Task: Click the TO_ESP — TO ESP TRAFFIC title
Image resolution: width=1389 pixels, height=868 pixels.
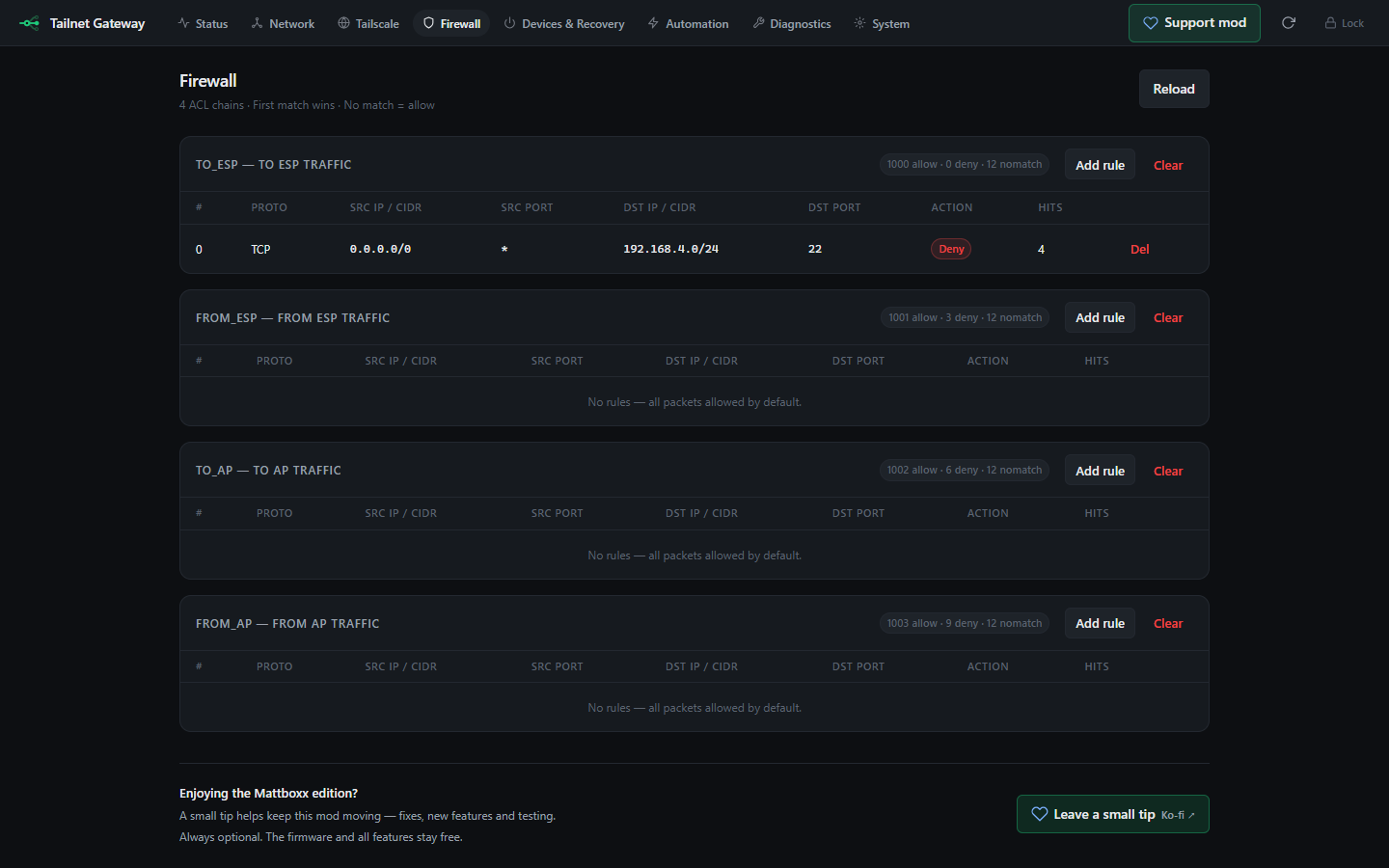Action: [274, 165]
